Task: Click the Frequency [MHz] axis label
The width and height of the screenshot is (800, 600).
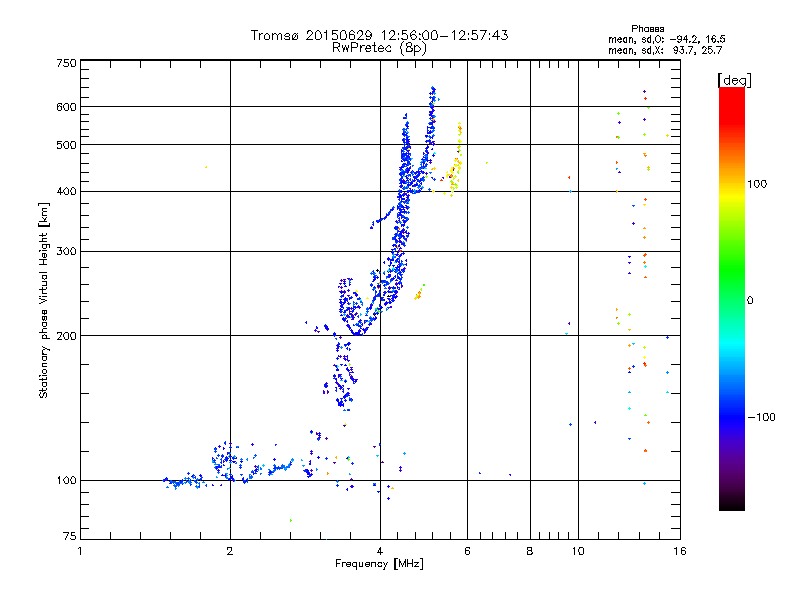Action: pyautogui.click(x=379, y=564)
